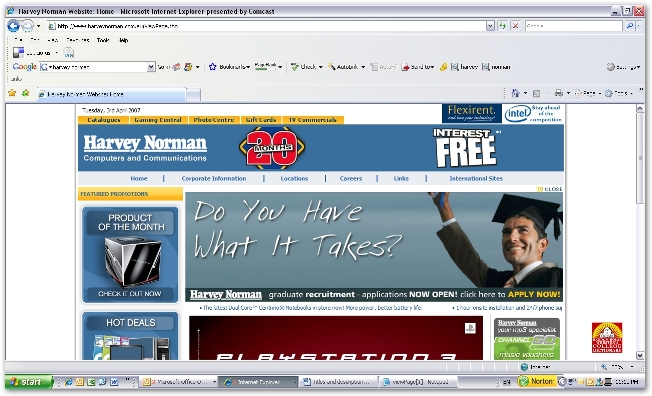Click the Favorites Center star icon

[12, 93]
